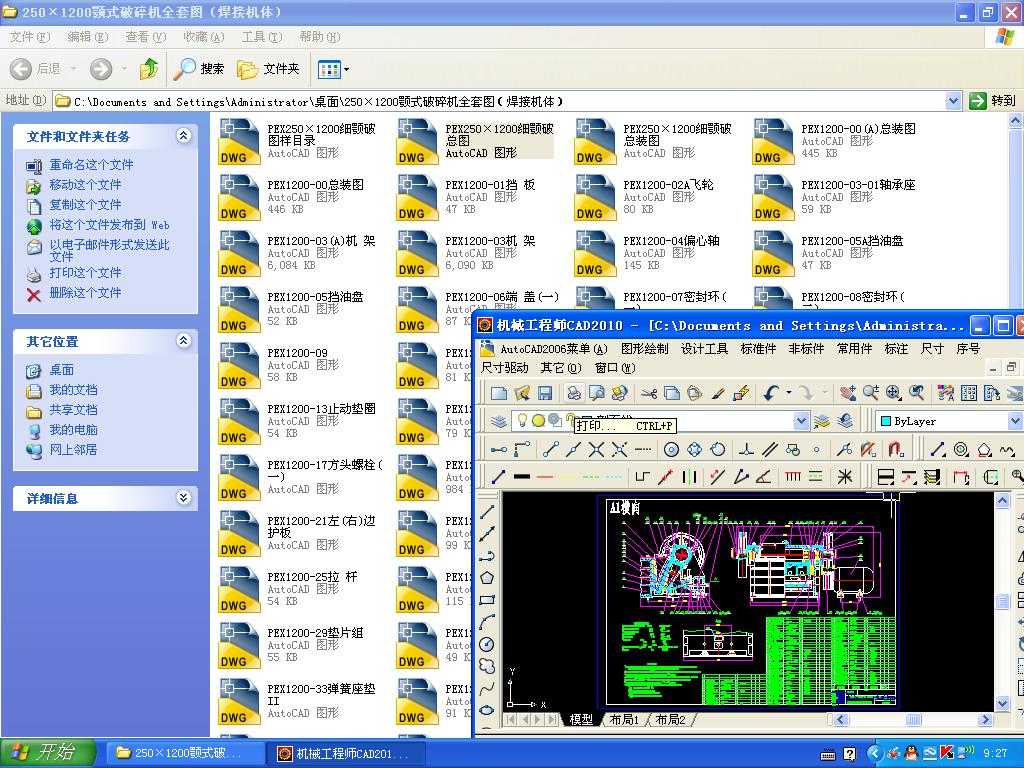Click the Layer Previous icon

pyautogui.click(x=845, y=421)
